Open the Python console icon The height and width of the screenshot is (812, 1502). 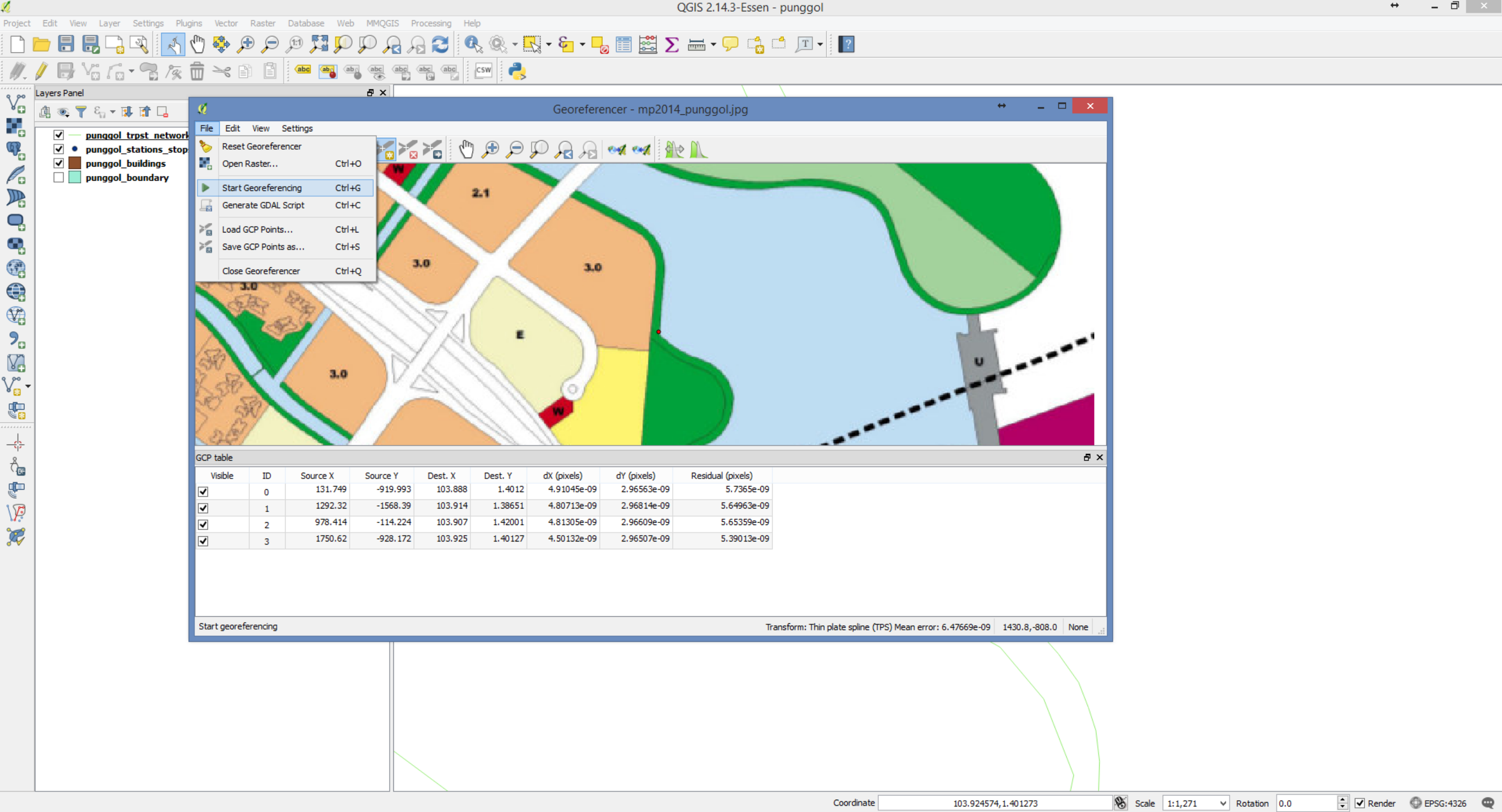tap(517, 71)
